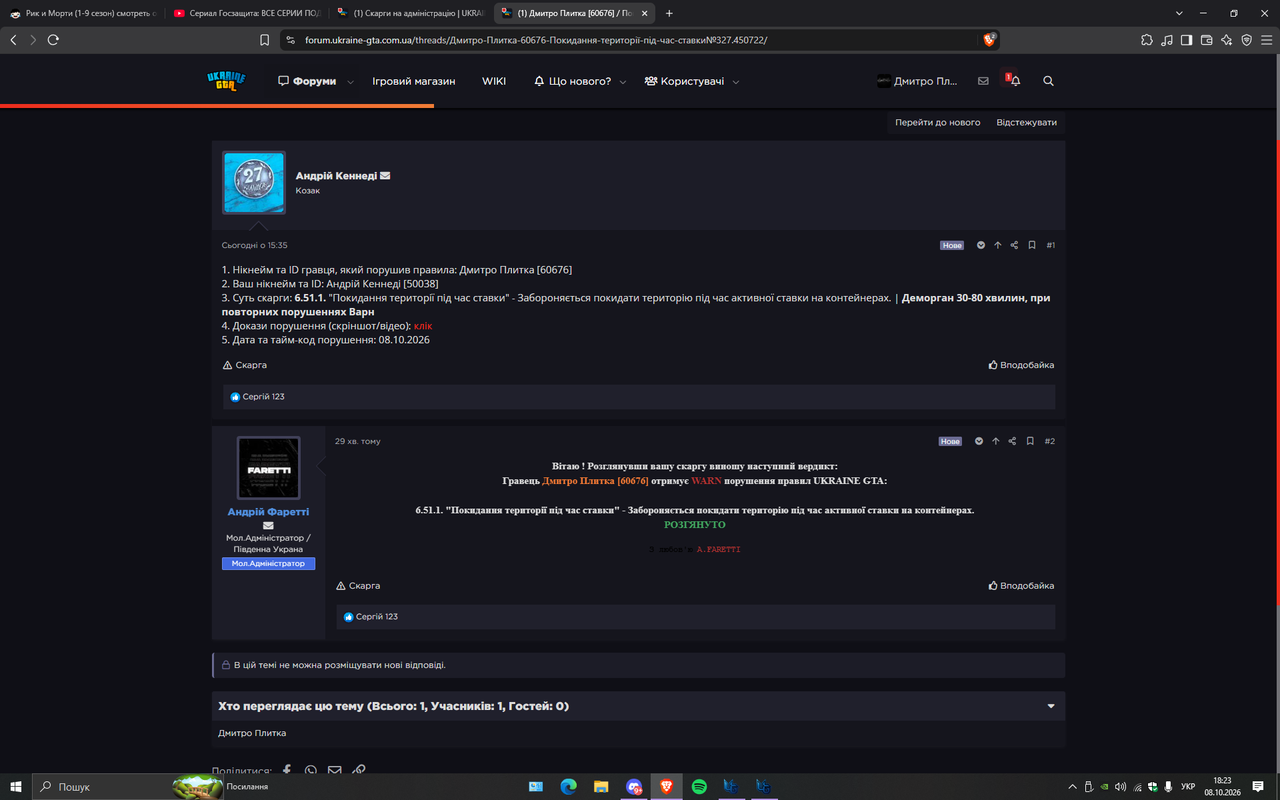Image resolution: width=1280 pixels, height=800 pixels.
Task: Click Андрій Кеннеді's avatar thumbnail
Action: (254, 182)
